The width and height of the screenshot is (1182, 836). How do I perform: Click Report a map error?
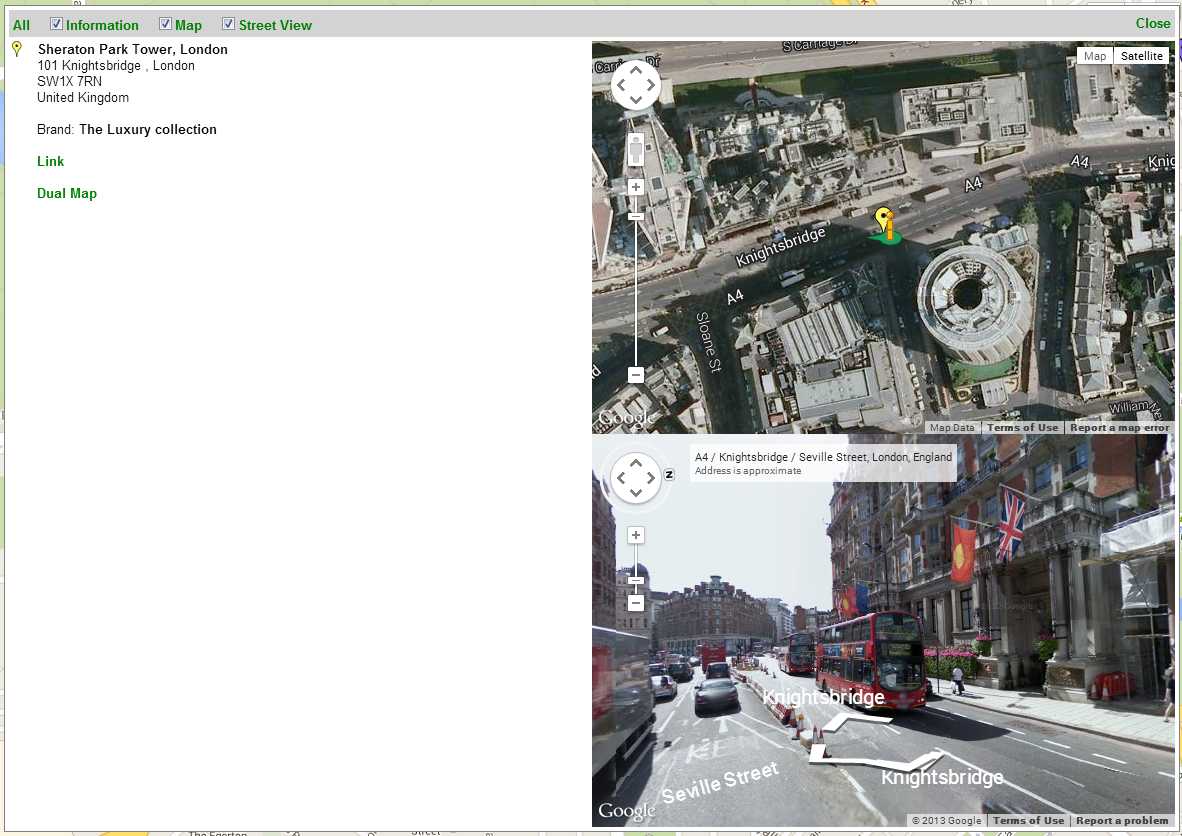point(1119,427)
